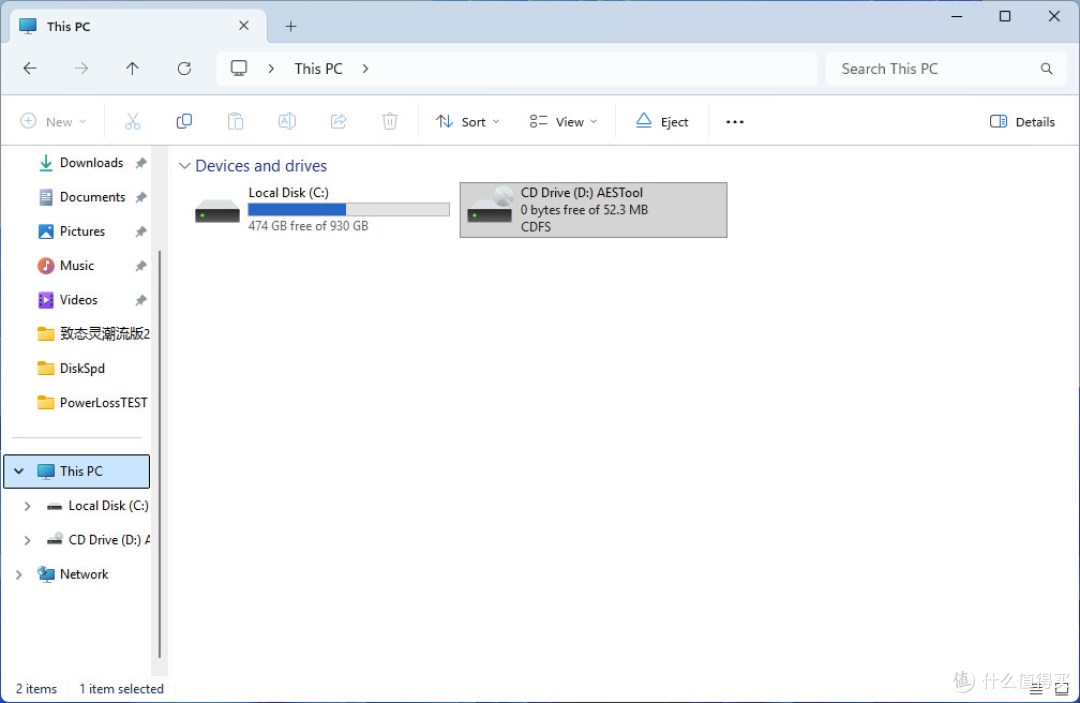Refresh the This PC view
Viewport: 1080px width, 703px height.
(184, 68)
